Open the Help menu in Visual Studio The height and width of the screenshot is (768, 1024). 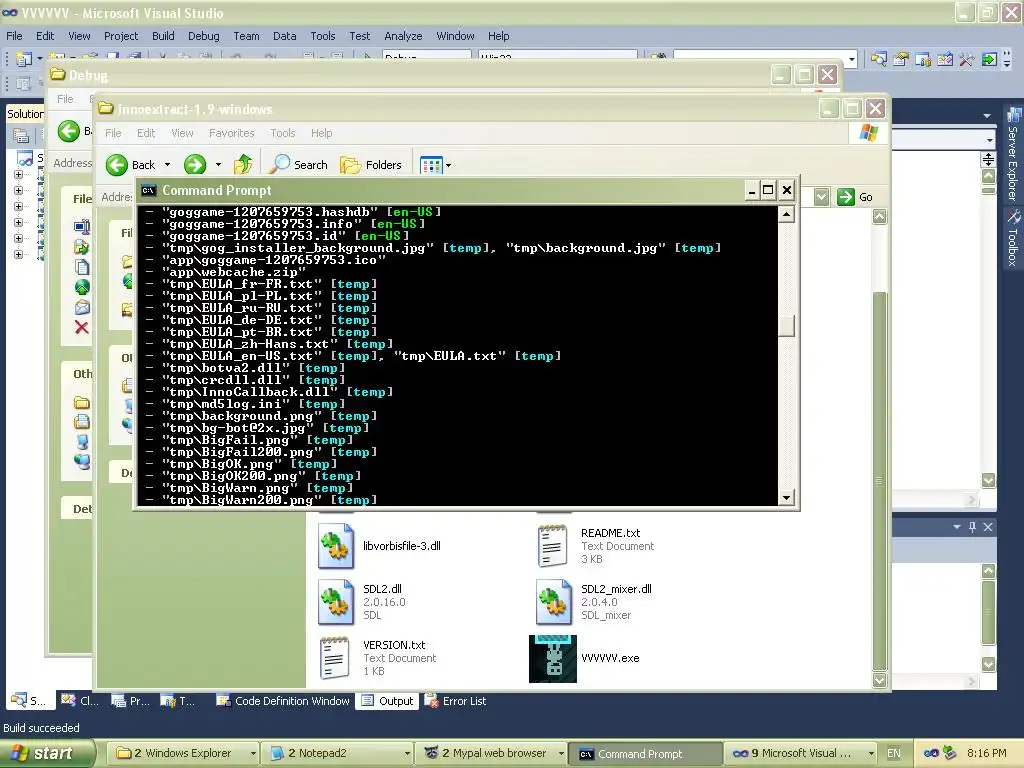[x=498, y=36]
